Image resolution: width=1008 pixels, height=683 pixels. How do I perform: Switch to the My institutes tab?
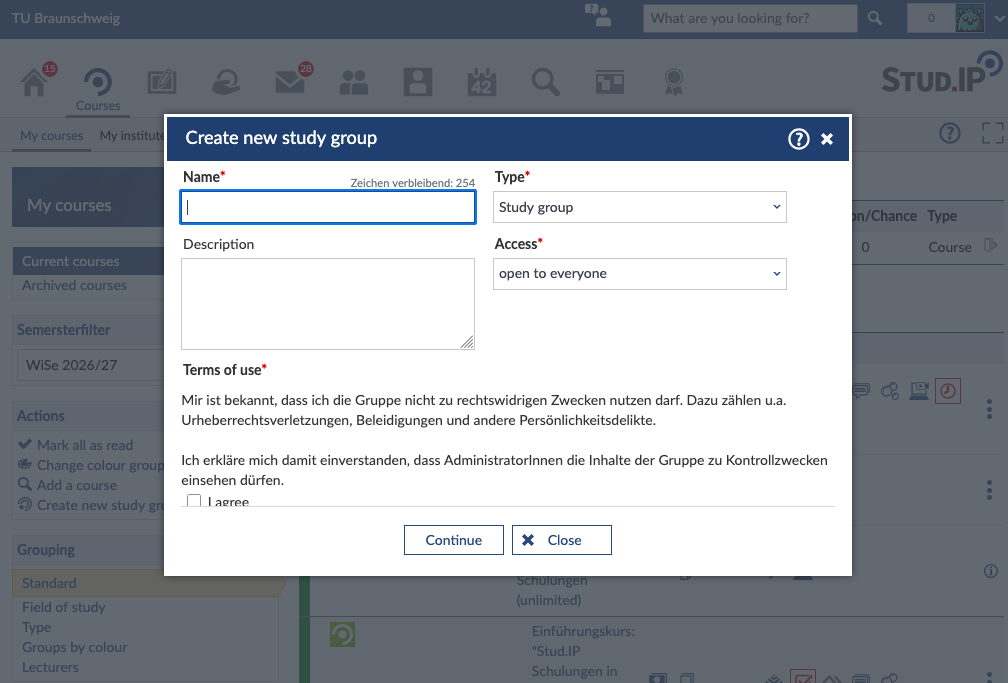[132, 136]
